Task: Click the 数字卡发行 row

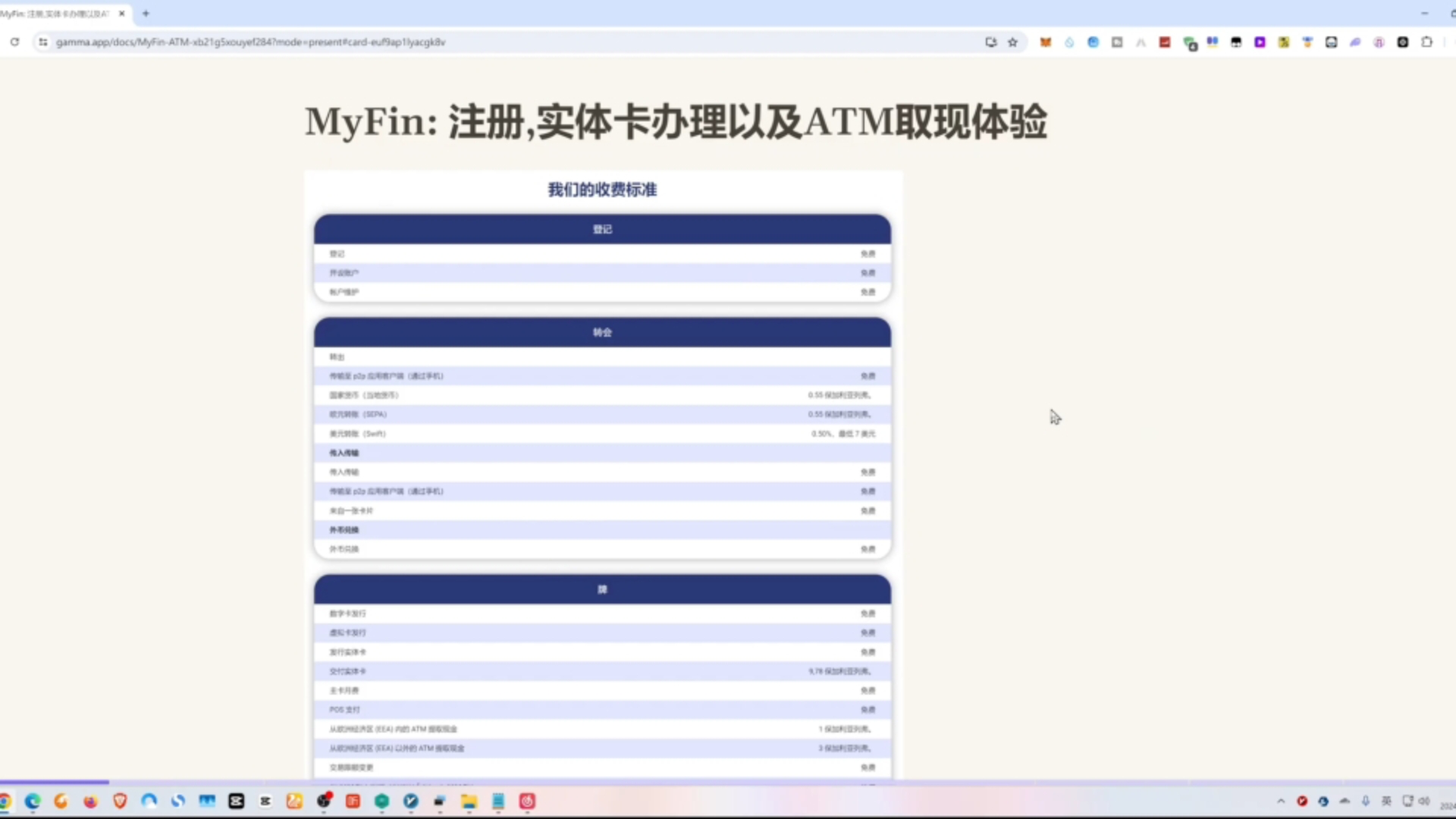Action: [602, 613]
